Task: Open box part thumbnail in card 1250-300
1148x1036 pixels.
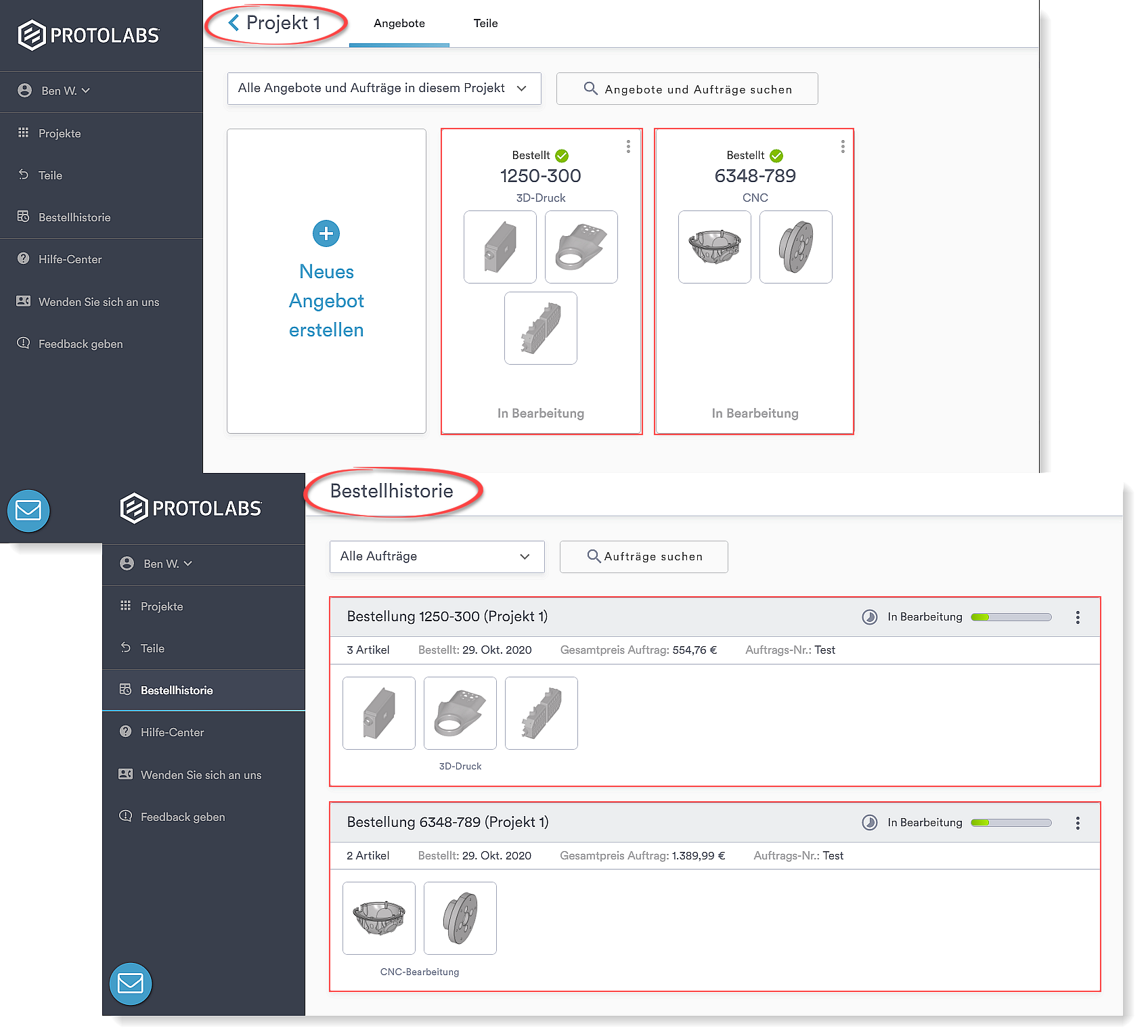Action: click(x=500, y=247)
